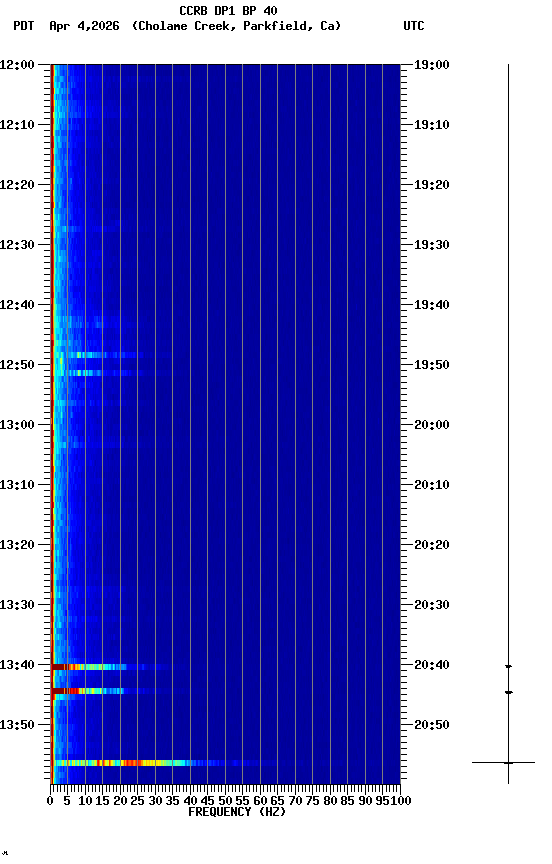Click the '20:00' UTC time label
The width and height of the screenshot is (552, 864).
pyautogui.click(x=432, y=425)
